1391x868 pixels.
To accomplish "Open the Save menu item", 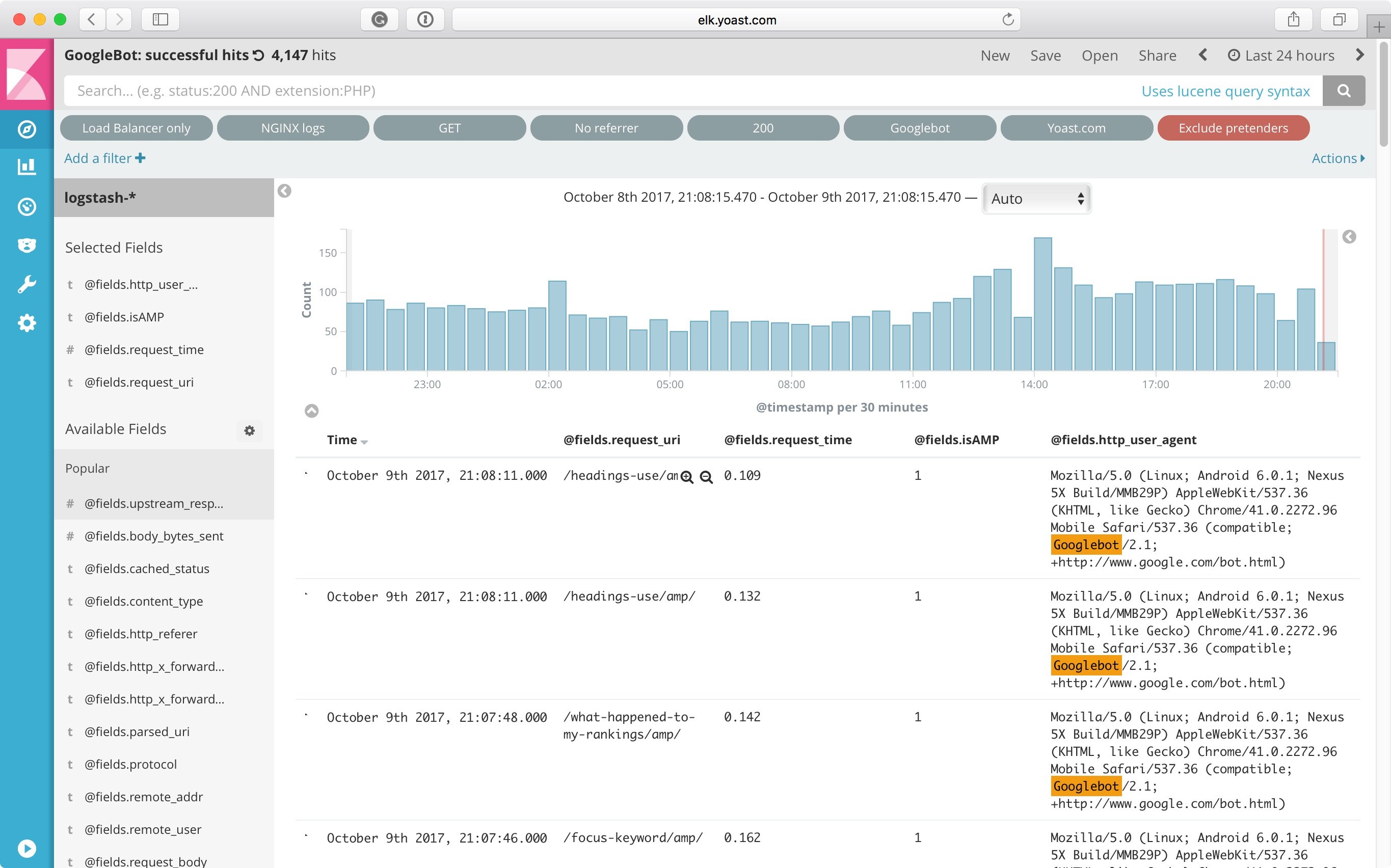I will pyautogui.click(x=1045, y=56).
